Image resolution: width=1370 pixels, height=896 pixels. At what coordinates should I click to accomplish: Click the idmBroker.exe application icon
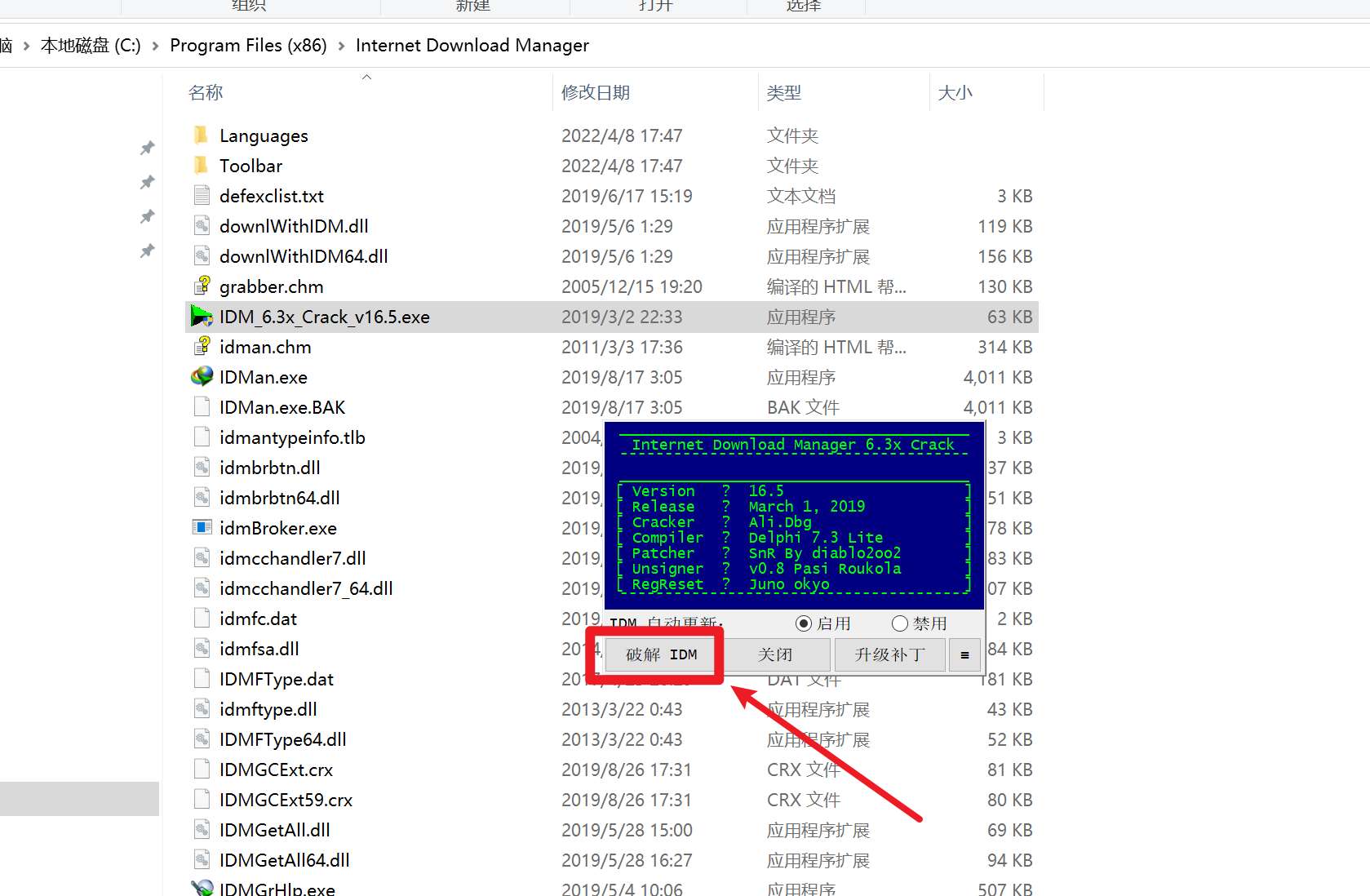202,528
